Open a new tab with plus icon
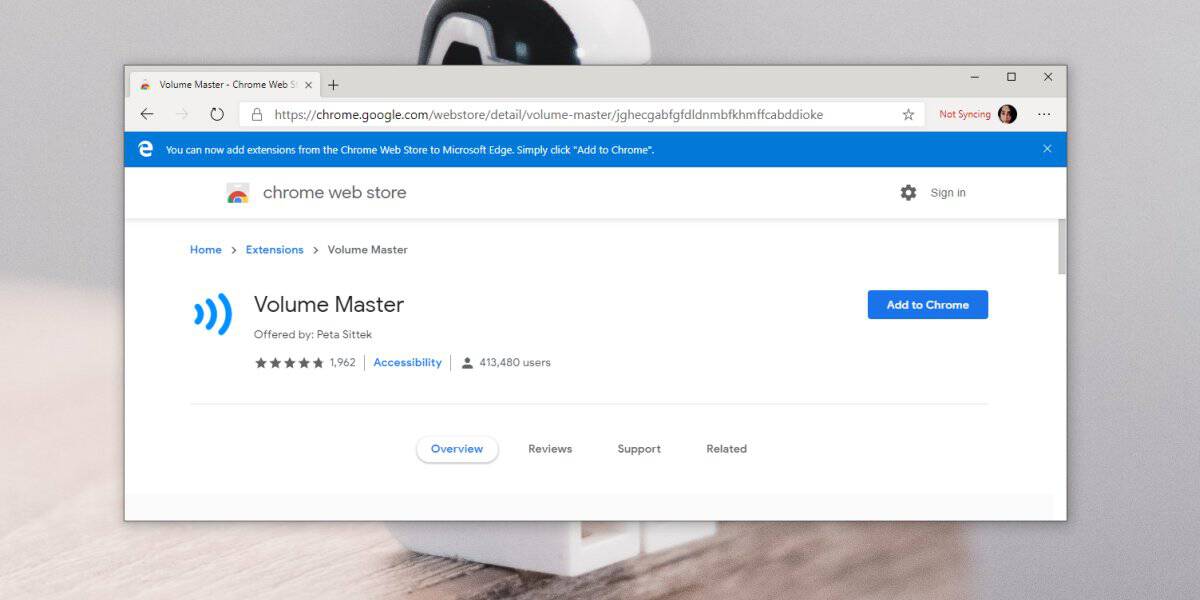 [x=334, y=85]
